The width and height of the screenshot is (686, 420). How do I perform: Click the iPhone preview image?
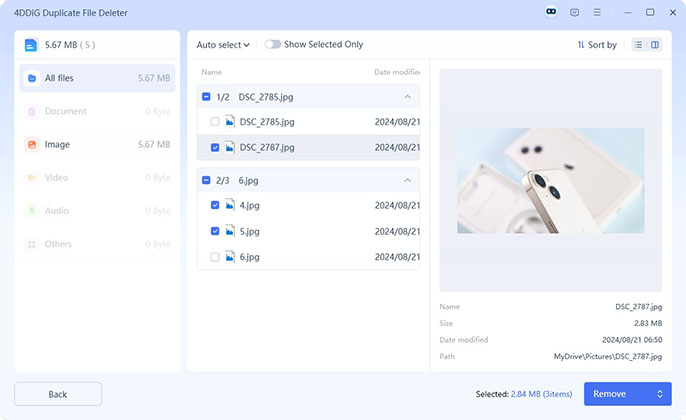(551, 180)
